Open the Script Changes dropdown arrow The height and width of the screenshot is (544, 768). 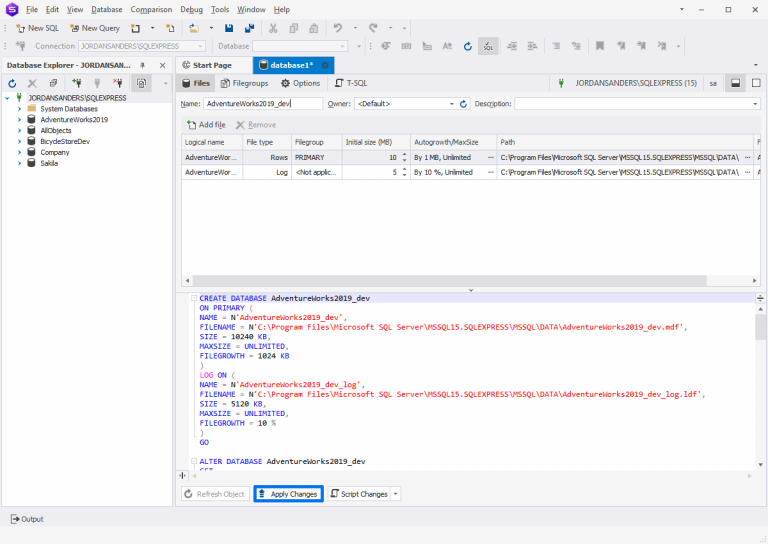tap(395, 494)
